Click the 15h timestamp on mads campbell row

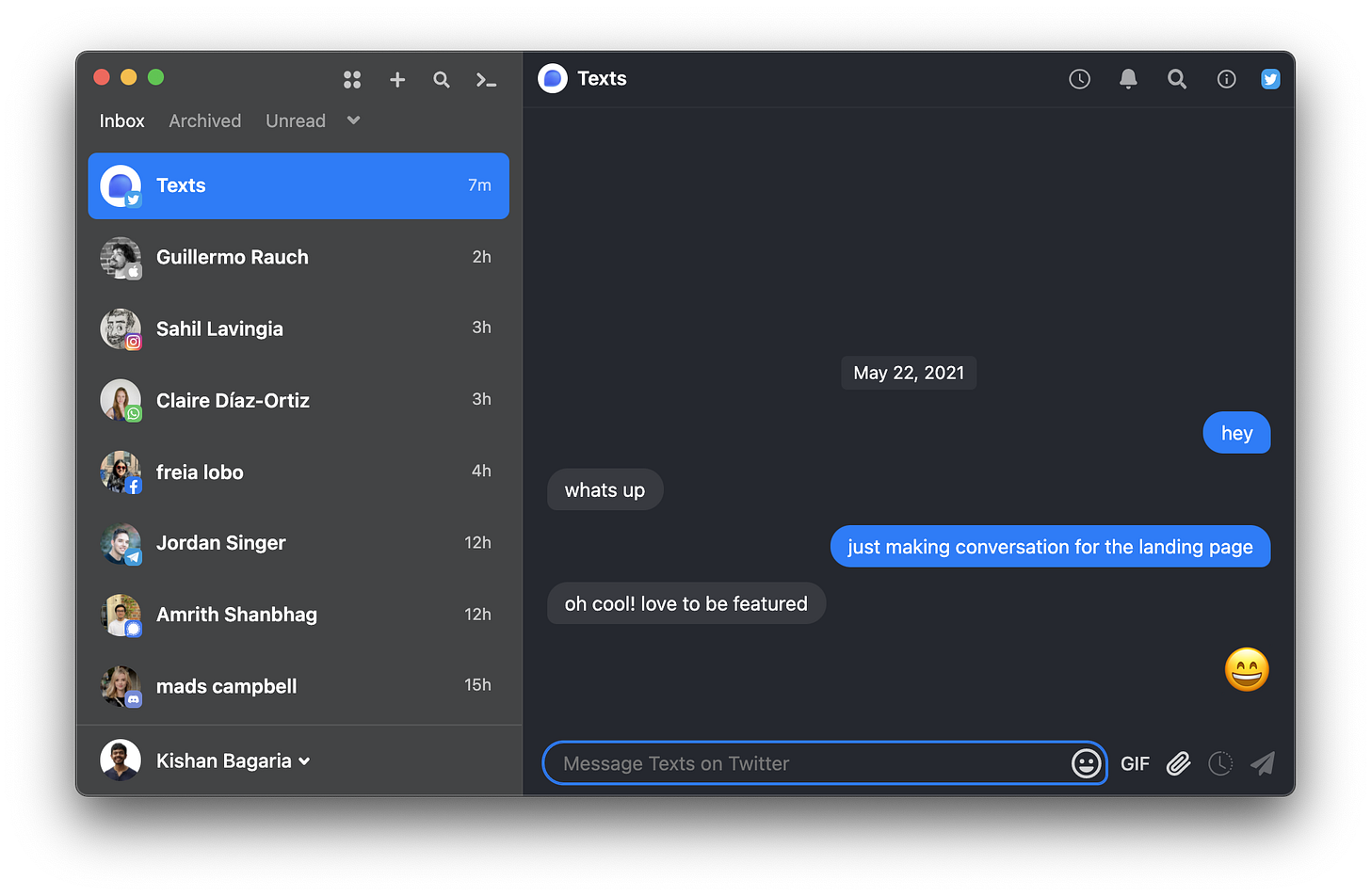pyautogui.click(x=477, y=685)
